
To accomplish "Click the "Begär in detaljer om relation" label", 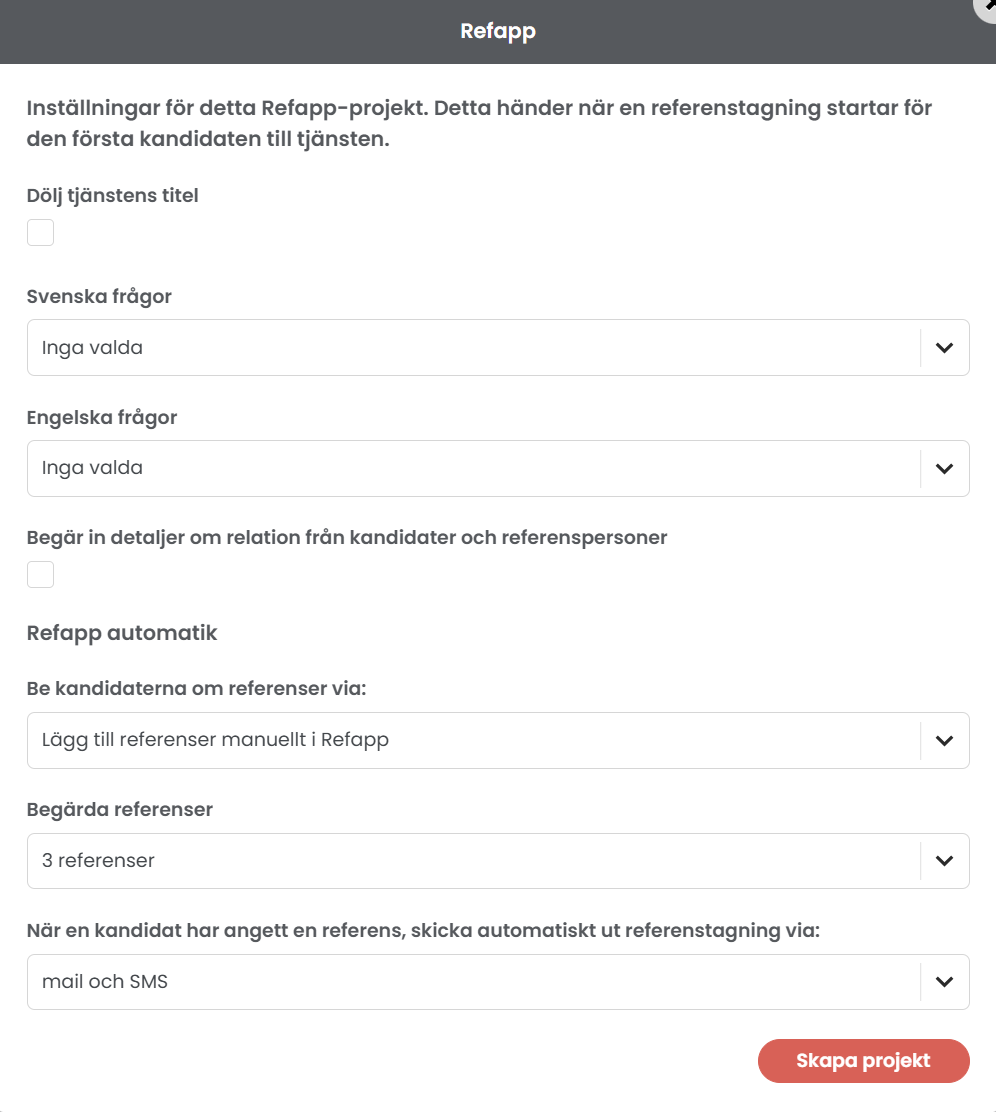I will coord(346,538).
